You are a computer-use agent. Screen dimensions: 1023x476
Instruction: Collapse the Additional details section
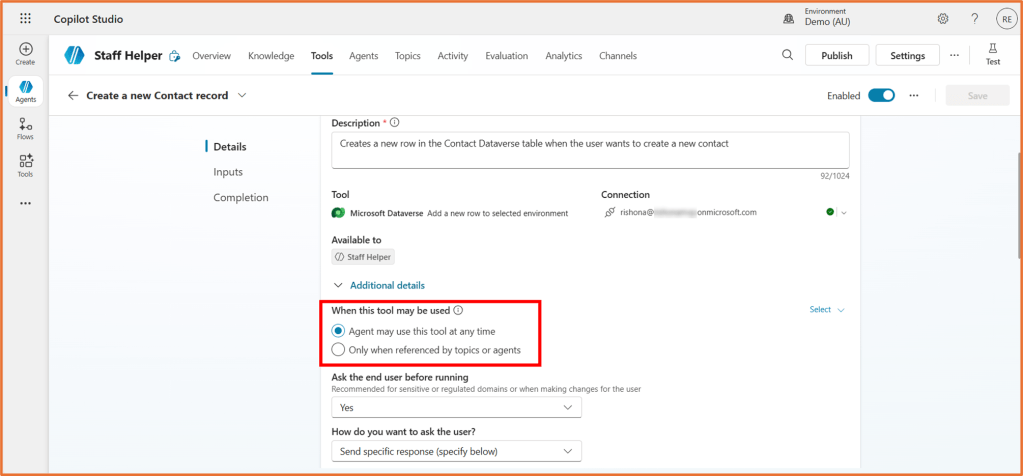(338, 285)
